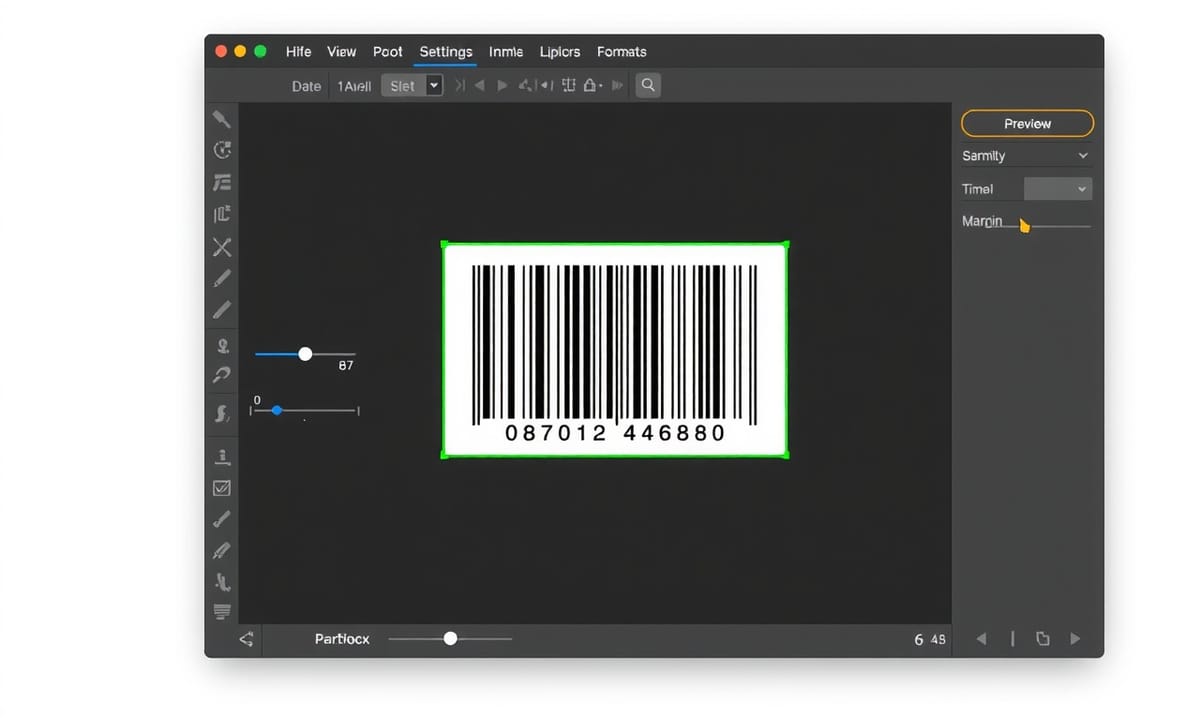The height and width of the screenshot is (720, 1200).
Task: Click the barcode image in canvas
Action: [615, 350]
